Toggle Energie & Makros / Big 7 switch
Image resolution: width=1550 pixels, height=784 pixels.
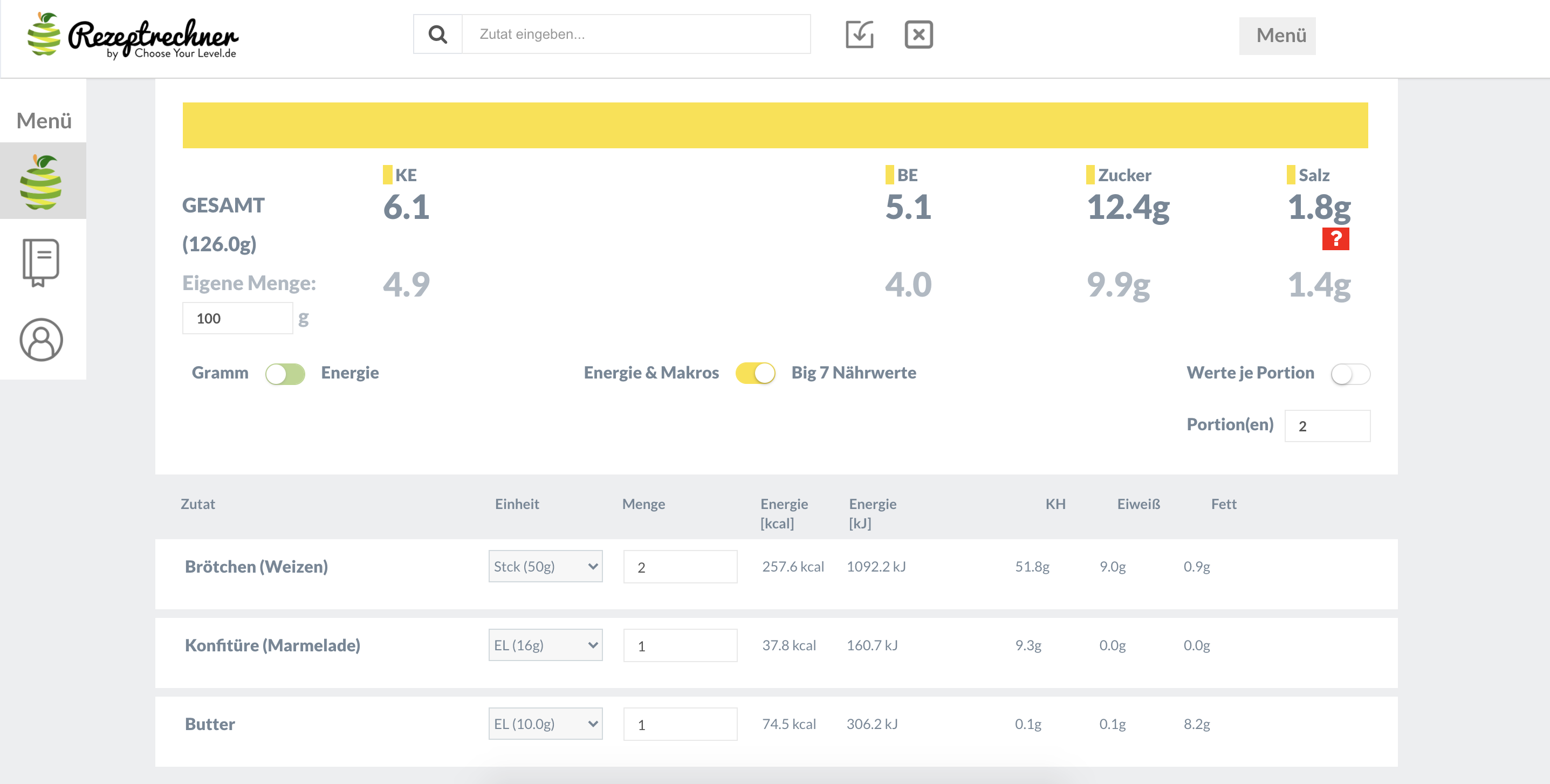point(755,373)
